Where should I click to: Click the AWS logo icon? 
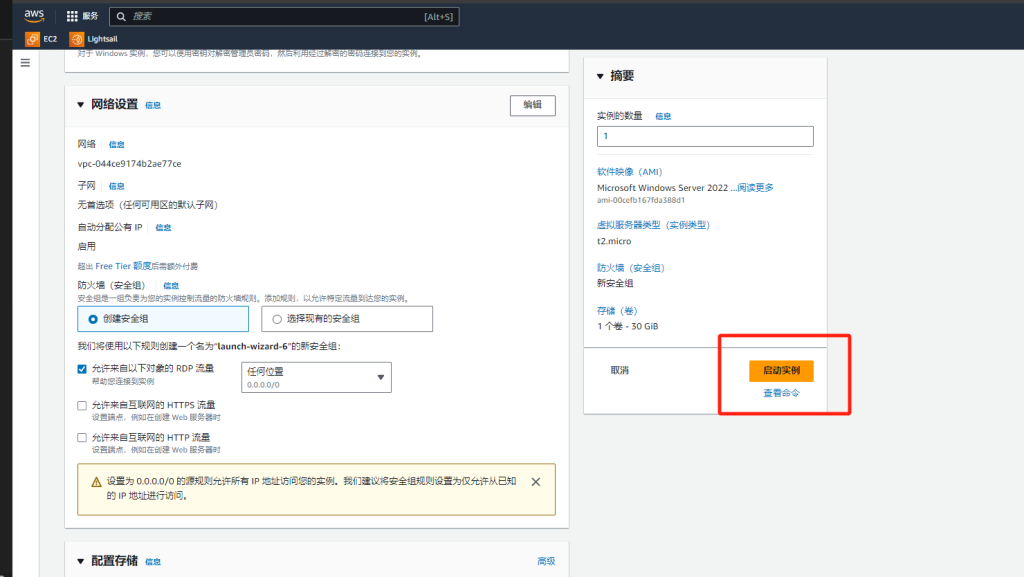pyautogui.click(x=34, y=15)
